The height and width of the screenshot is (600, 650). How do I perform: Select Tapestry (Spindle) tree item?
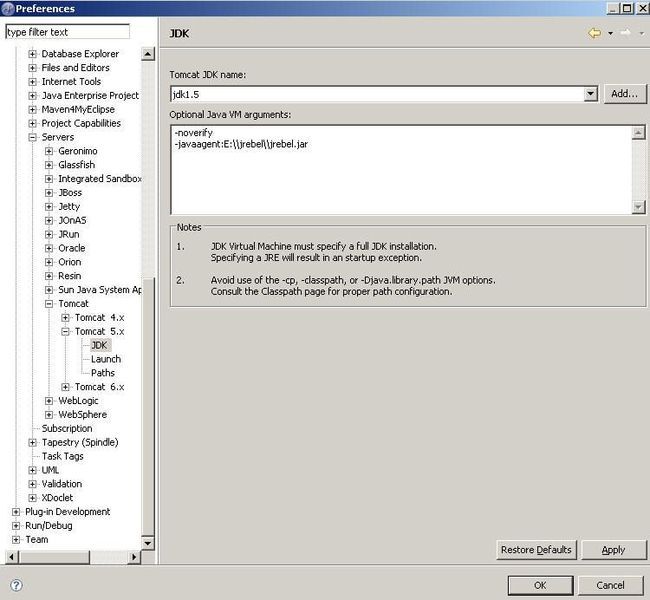point(80,442)
